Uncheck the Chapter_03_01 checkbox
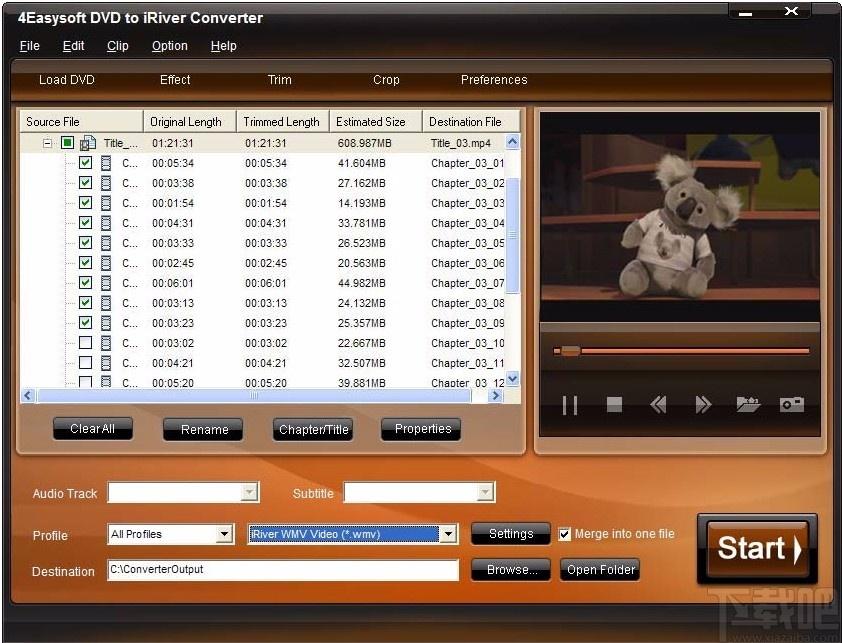Viewport: 842px width, 643px height. tap(85, 162)
